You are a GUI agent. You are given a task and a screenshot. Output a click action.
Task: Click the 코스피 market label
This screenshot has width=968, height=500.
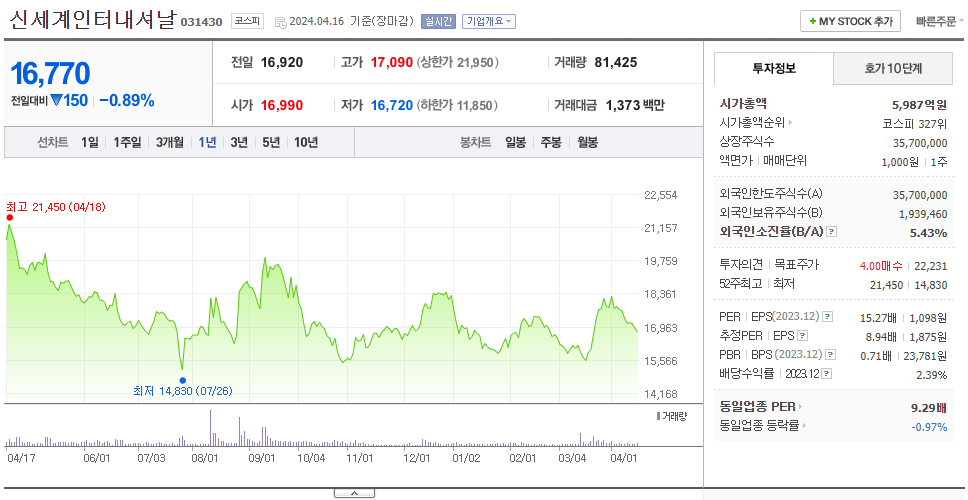pyautogui.click(x=247, y=22)
